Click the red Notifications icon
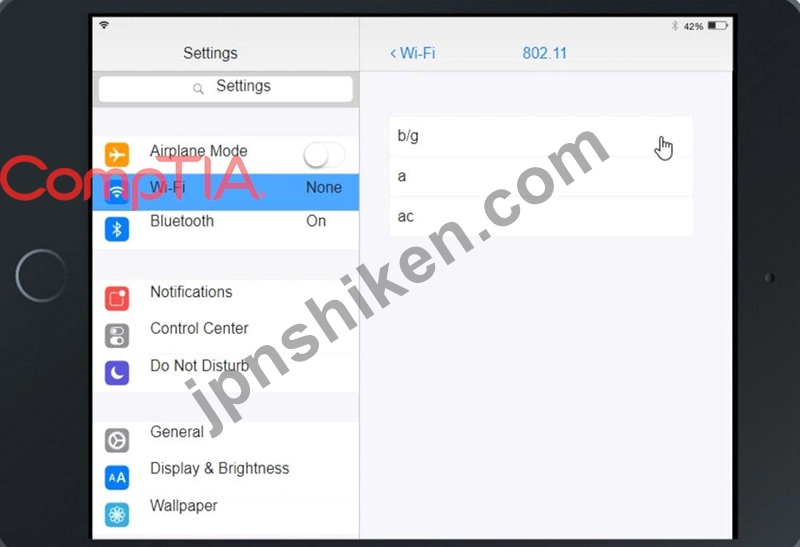 pos(117,299)
